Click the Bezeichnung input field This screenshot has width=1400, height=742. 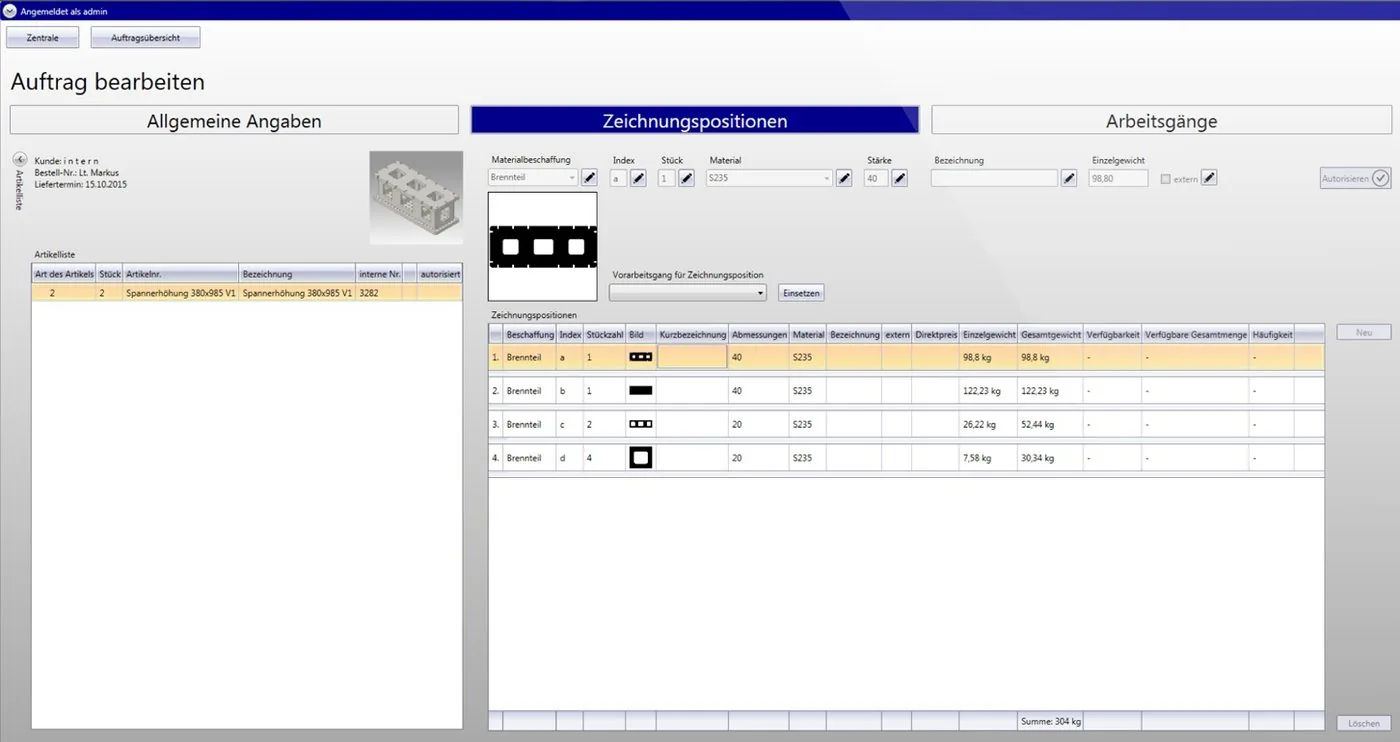tap(994, 178)
